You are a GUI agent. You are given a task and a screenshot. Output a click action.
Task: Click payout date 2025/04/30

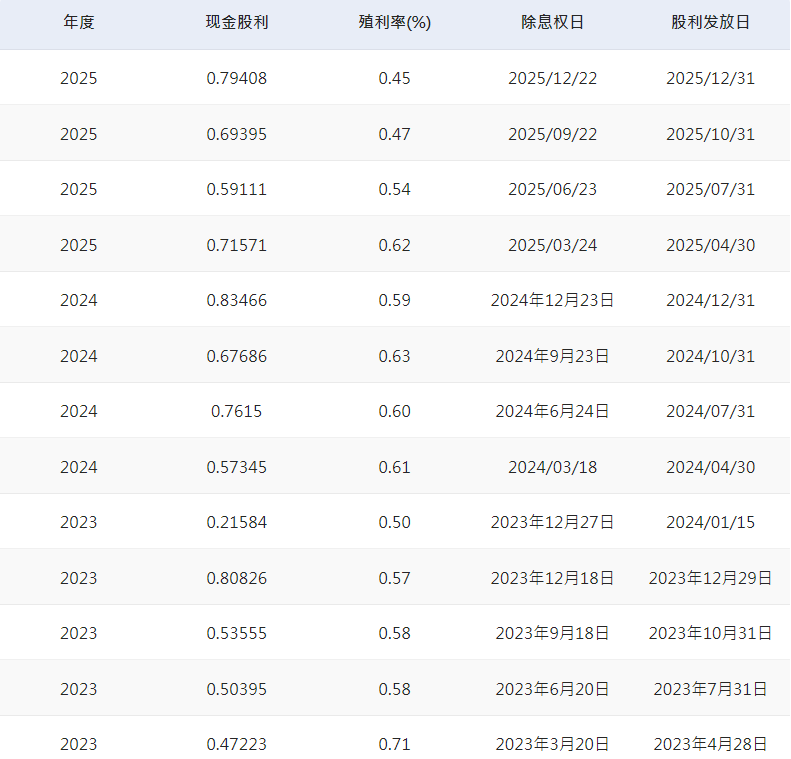click(x=710, y=245)
